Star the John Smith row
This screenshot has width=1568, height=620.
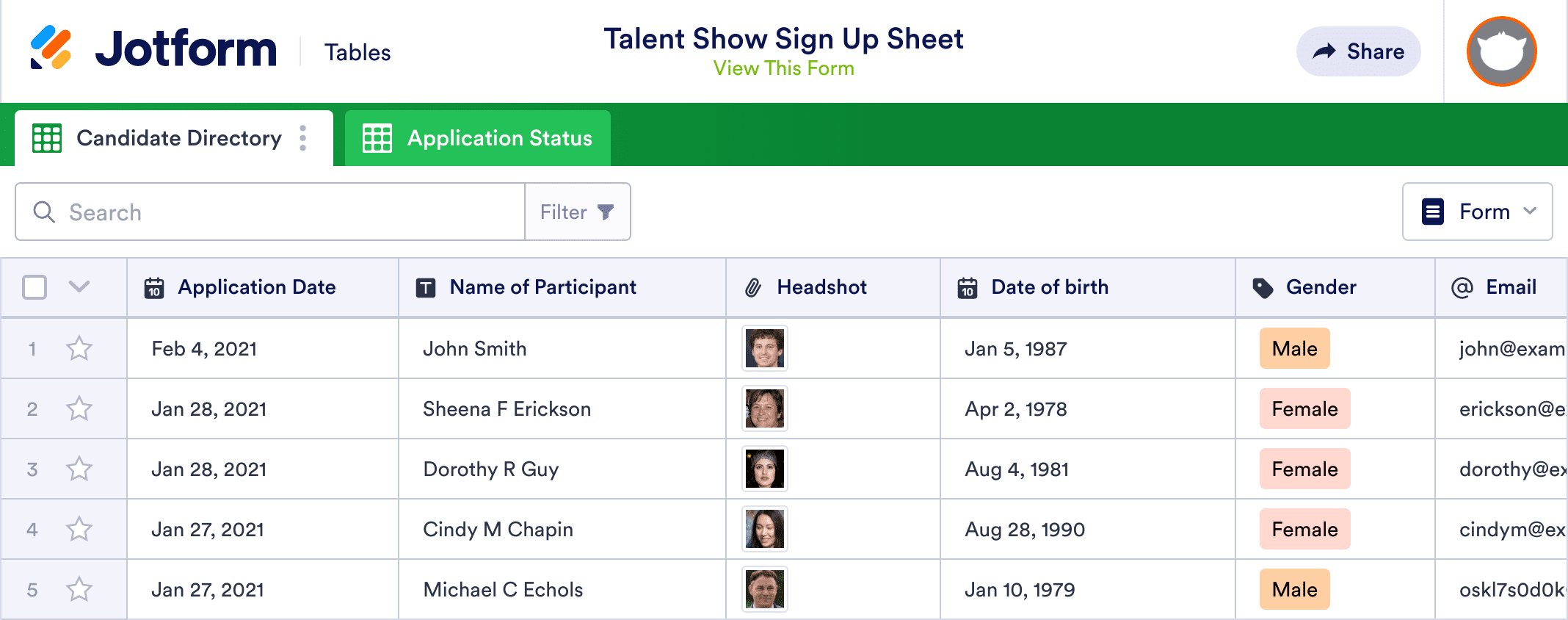[x=79, y=348]
